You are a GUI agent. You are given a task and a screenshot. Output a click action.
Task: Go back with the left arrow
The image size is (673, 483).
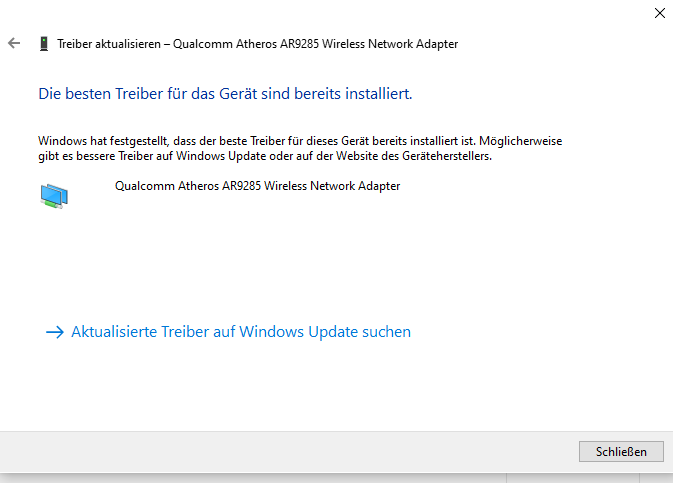(14, 43)
